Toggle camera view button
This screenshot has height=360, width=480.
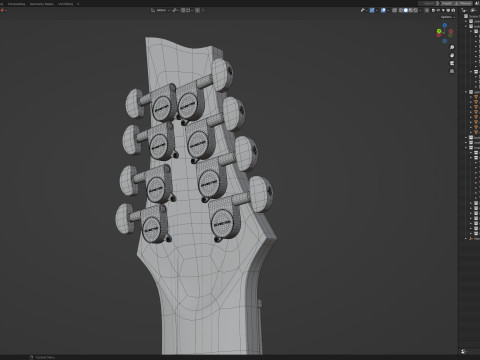tap(452, 63)
